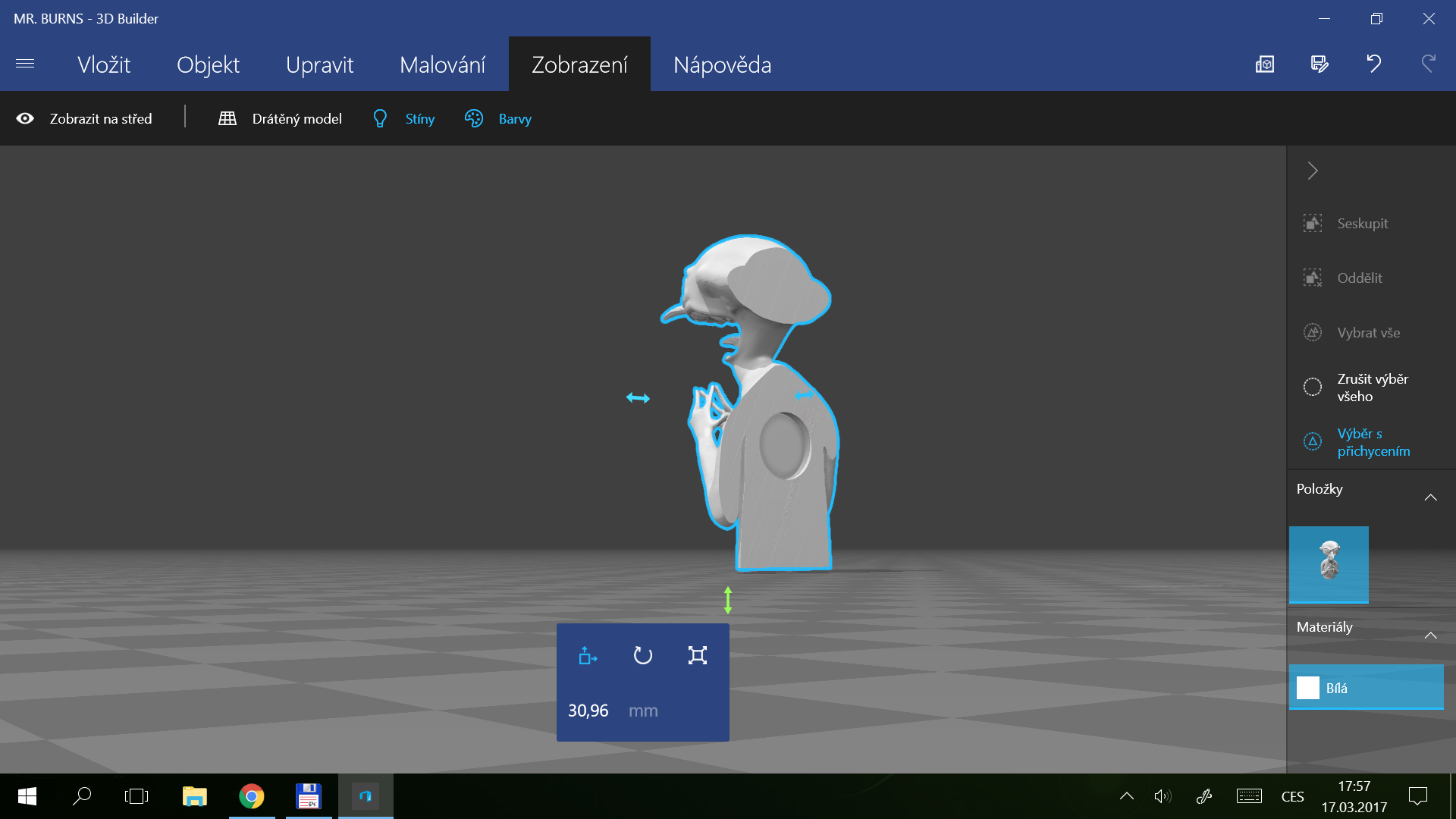Collapse the right side panel with chevron
The width and height of the screenshot is (1456, 819).
coord(1313,171)
